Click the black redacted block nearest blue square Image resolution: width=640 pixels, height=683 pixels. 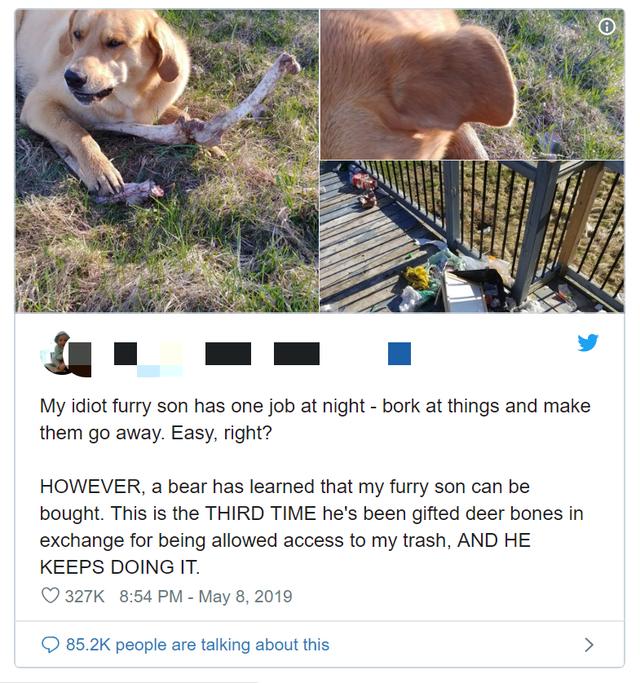[297, 353]
